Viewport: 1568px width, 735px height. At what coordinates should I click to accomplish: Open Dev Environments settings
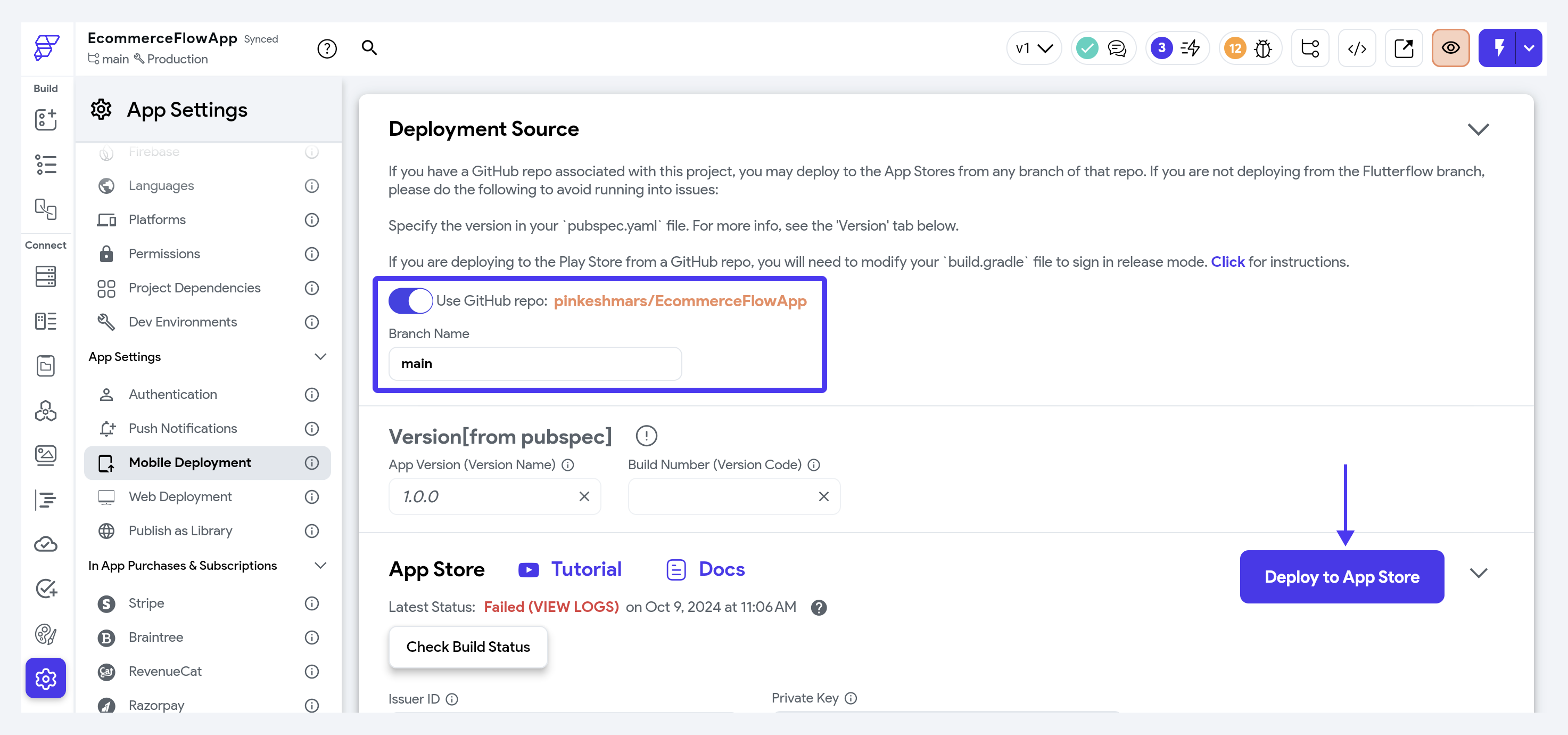(207, 322)
